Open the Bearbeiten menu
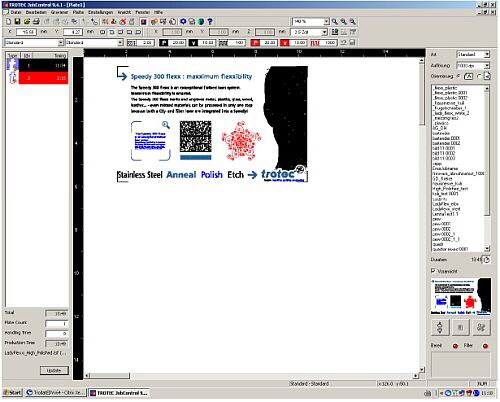The width and height of the screenshot is (500, 402). click(36, 12)
